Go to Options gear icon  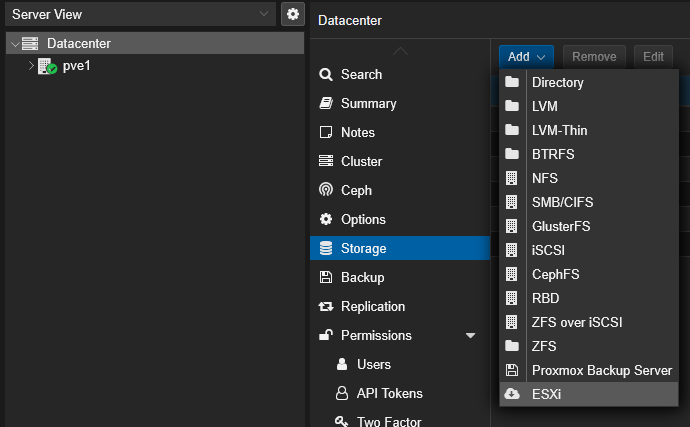click(325, 219)
